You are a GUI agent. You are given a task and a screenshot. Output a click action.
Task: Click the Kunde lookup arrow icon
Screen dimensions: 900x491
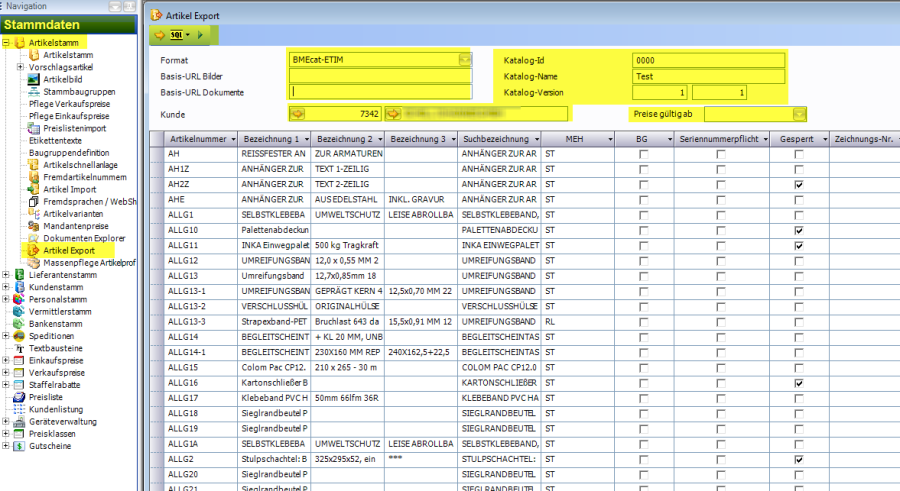click(298, 114)
